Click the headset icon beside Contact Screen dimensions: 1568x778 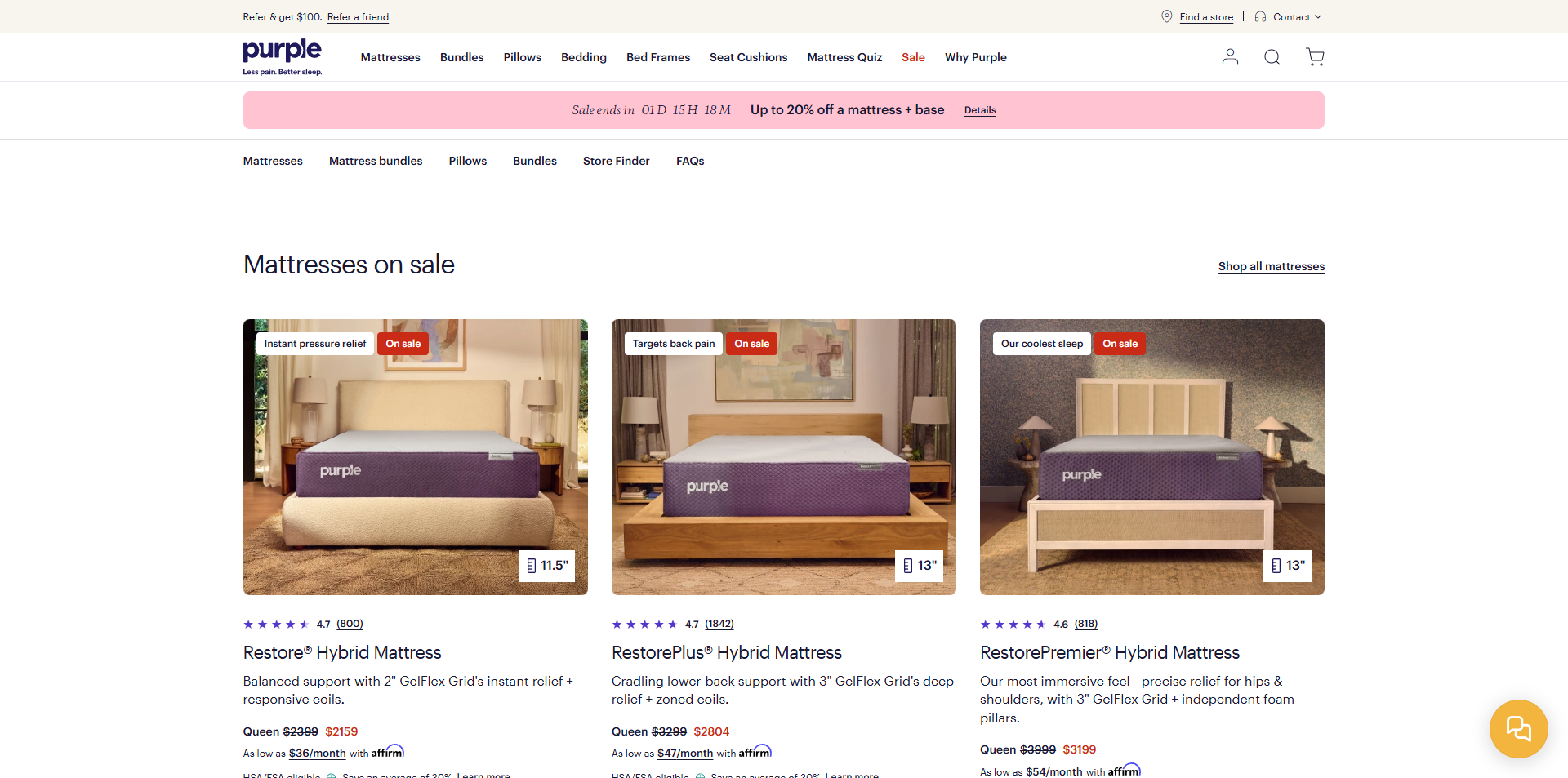tap(1260, 16)
